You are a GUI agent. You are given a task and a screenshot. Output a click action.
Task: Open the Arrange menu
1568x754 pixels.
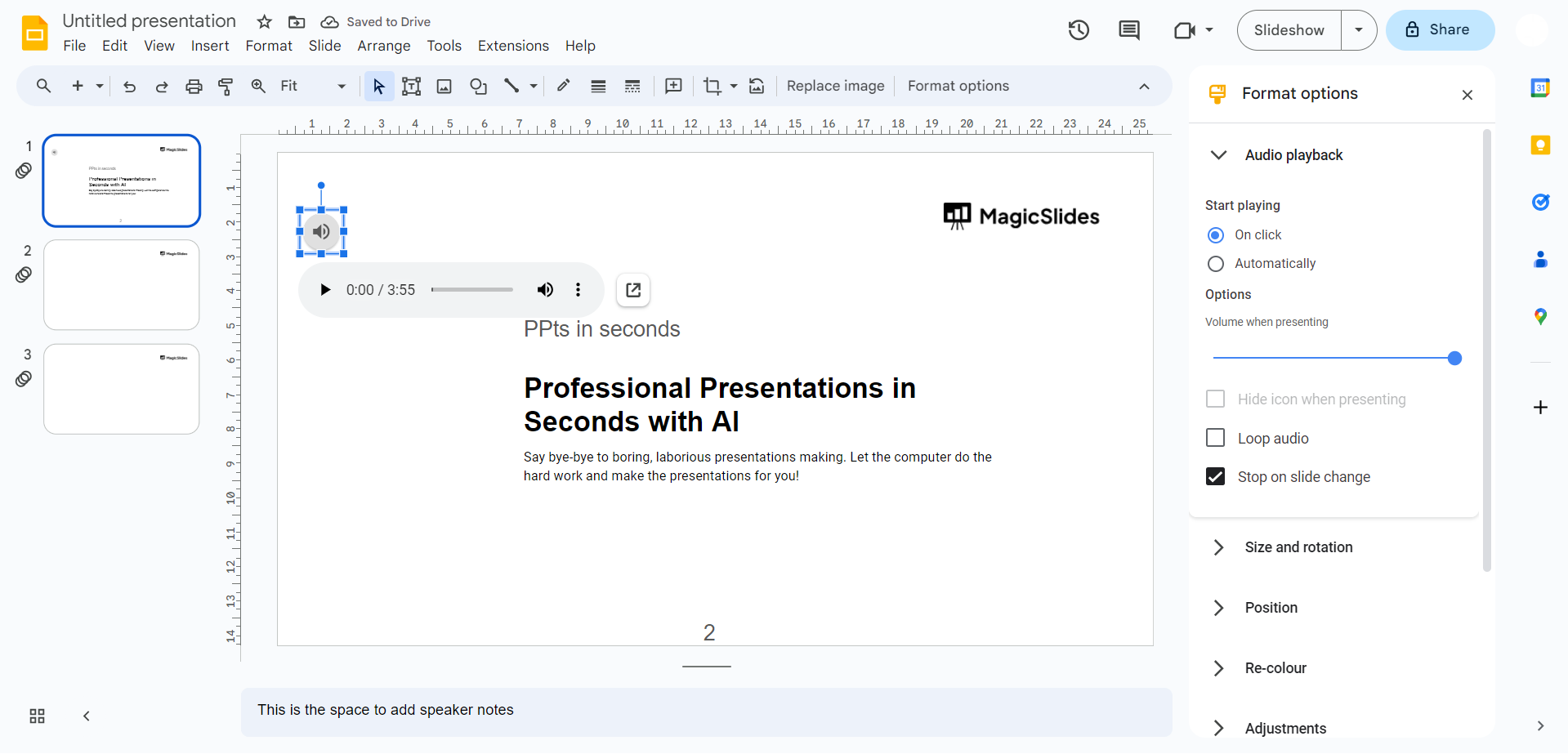pos(383,46)
